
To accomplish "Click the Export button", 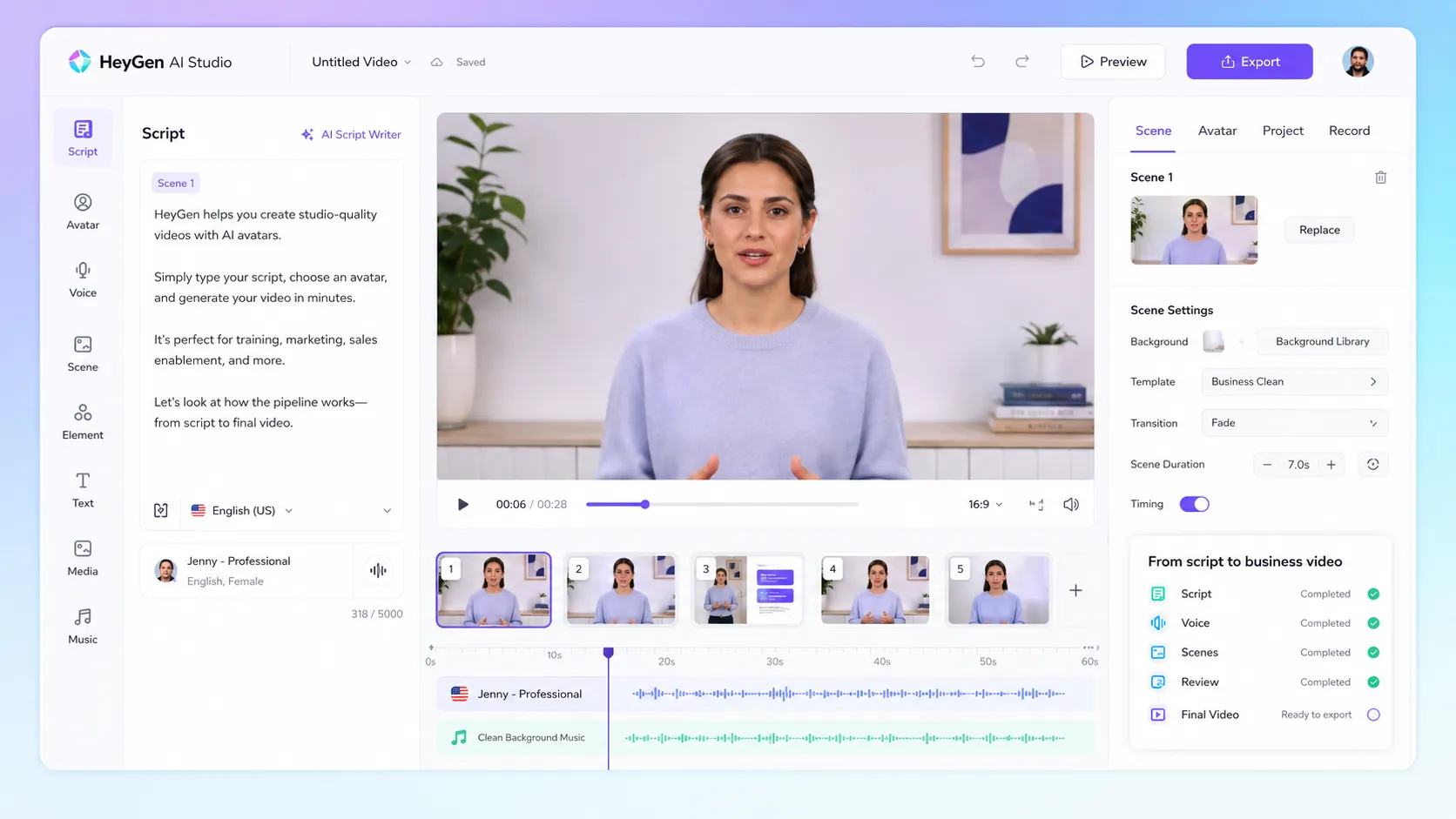I will point(1249,62).
